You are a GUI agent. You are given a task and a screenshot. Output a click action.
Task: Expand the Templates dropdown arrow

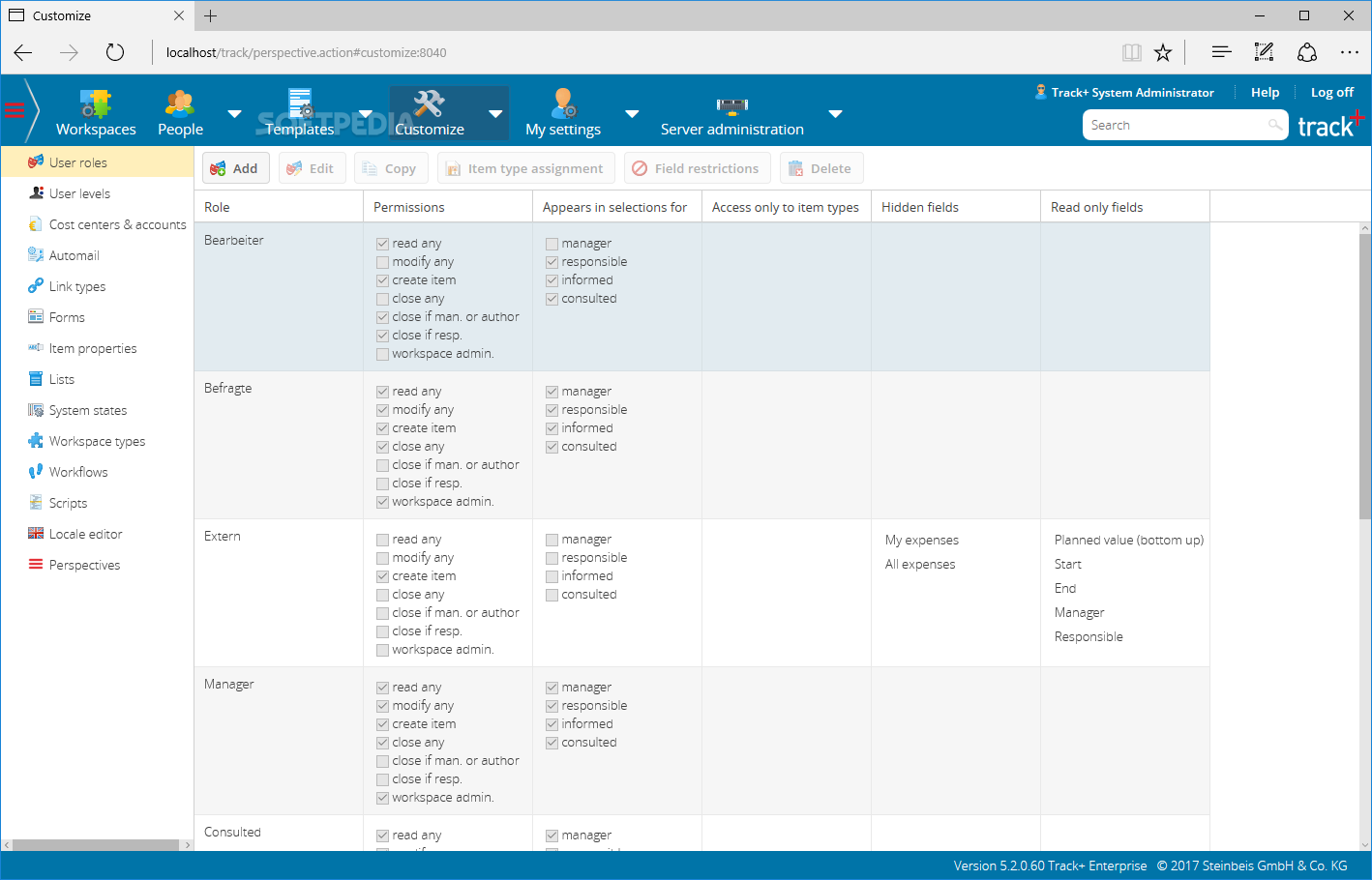pos(366,114)
